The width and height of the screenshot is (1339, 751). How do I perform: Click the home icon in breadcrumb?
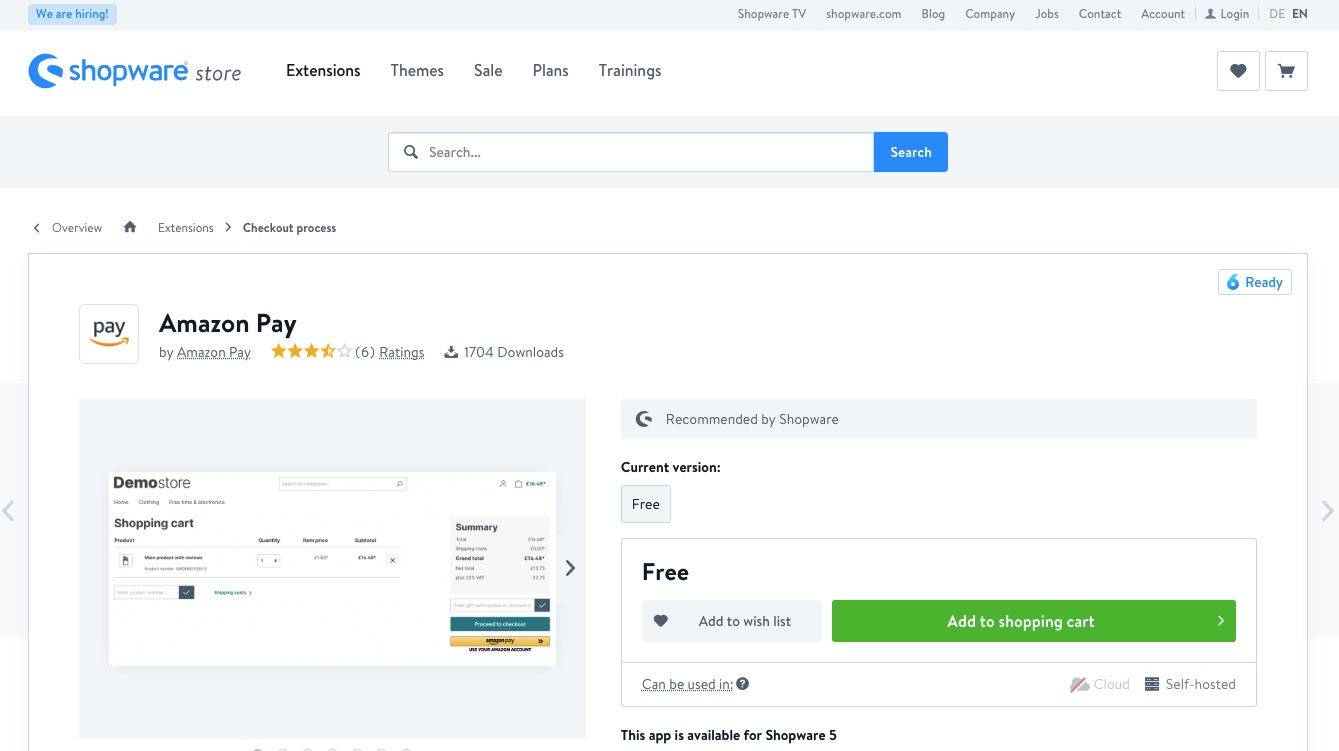click(x=130, y=228)
